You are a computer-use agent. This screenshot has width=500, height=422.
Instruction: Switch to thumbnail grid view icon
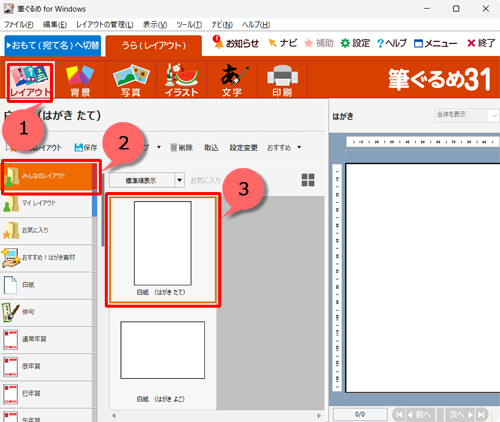[308, 180]
